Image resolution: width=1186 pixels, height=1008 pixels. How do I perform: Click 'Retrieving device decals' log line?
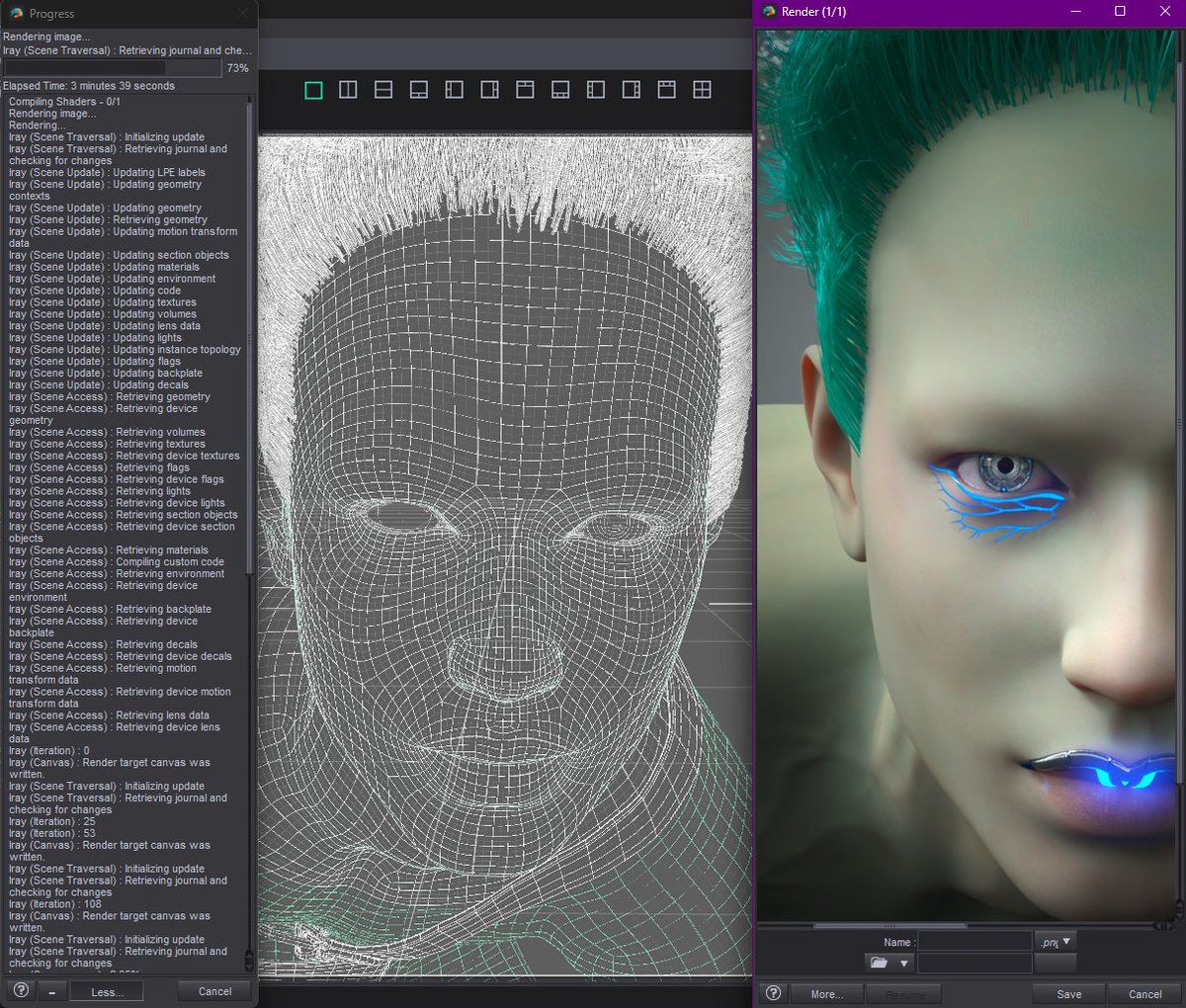[x=121, y=656]
